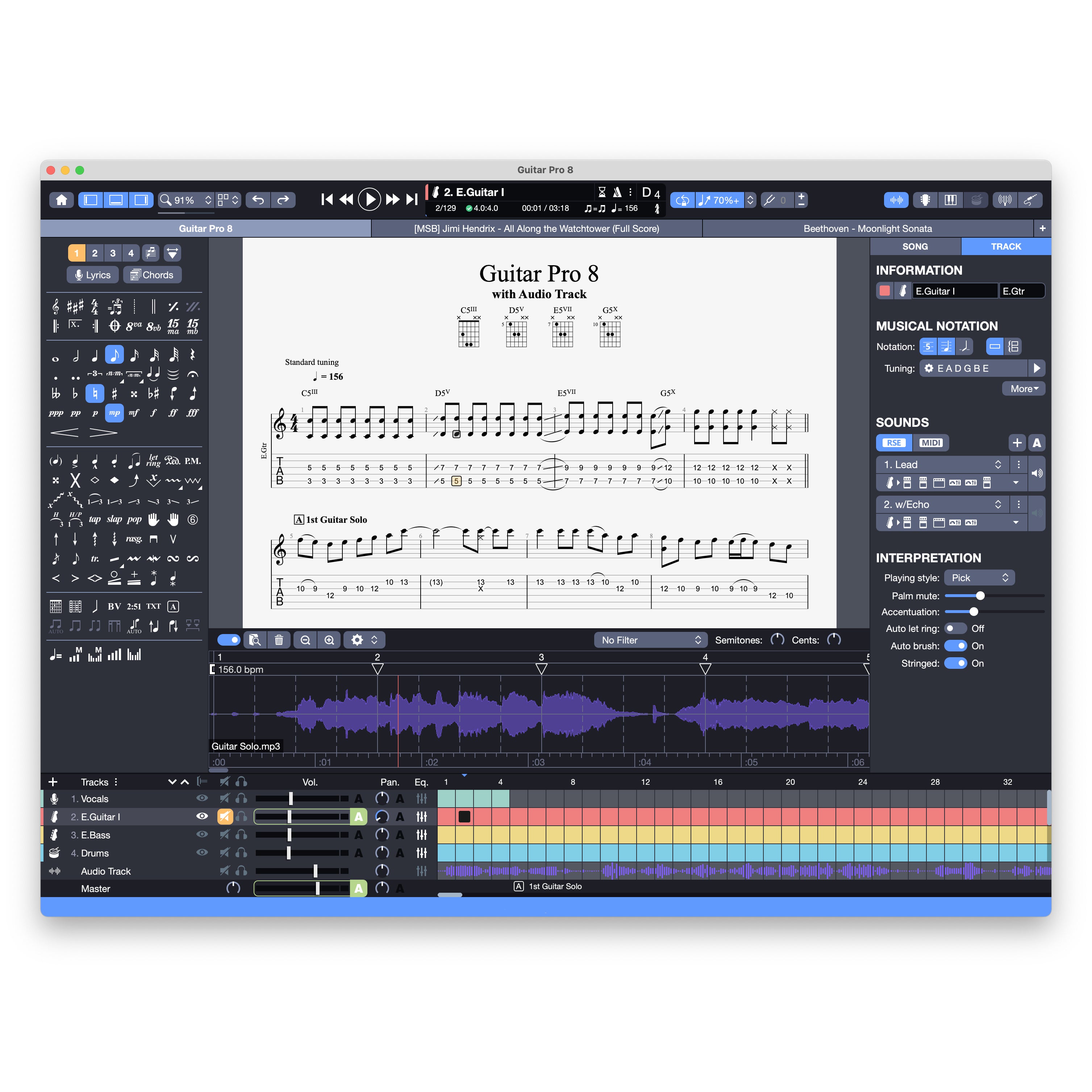Select the eighth note duration
Image resolution: width=1092 pixels, height=1092 pixels.
114,355
